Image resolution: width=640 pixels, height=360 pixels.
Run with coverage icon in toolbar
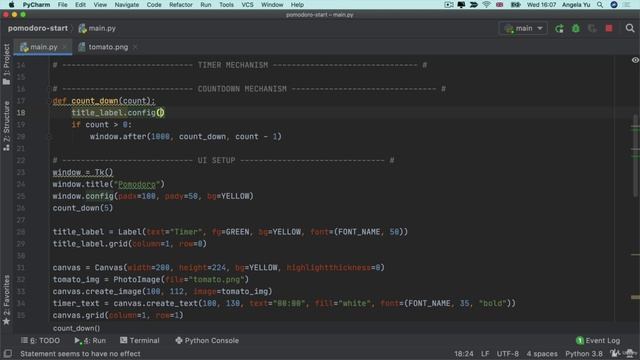pos(592,29)
